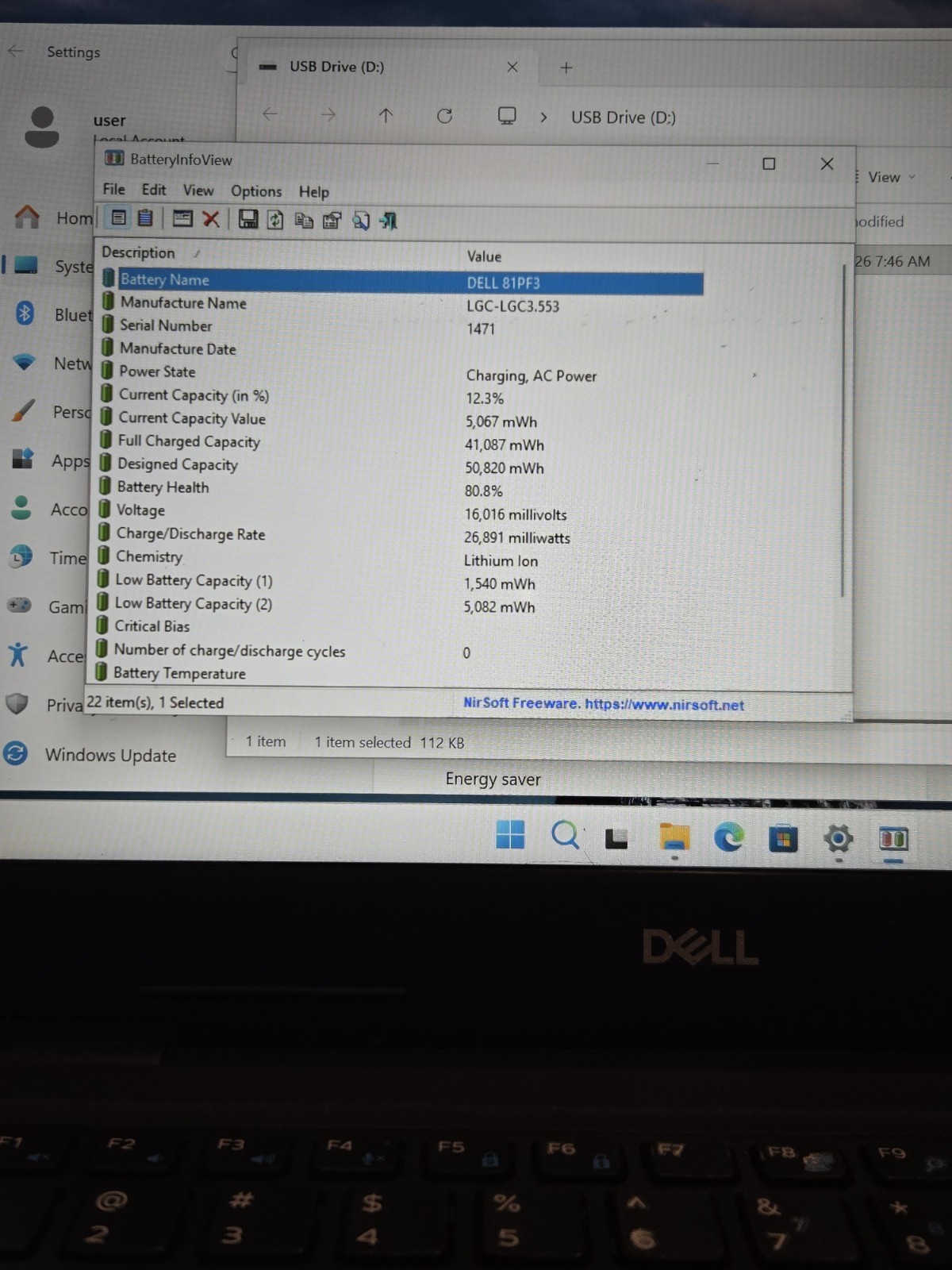Select the Designed Capacity row
952x1270 pixels.
click(401, 465)
